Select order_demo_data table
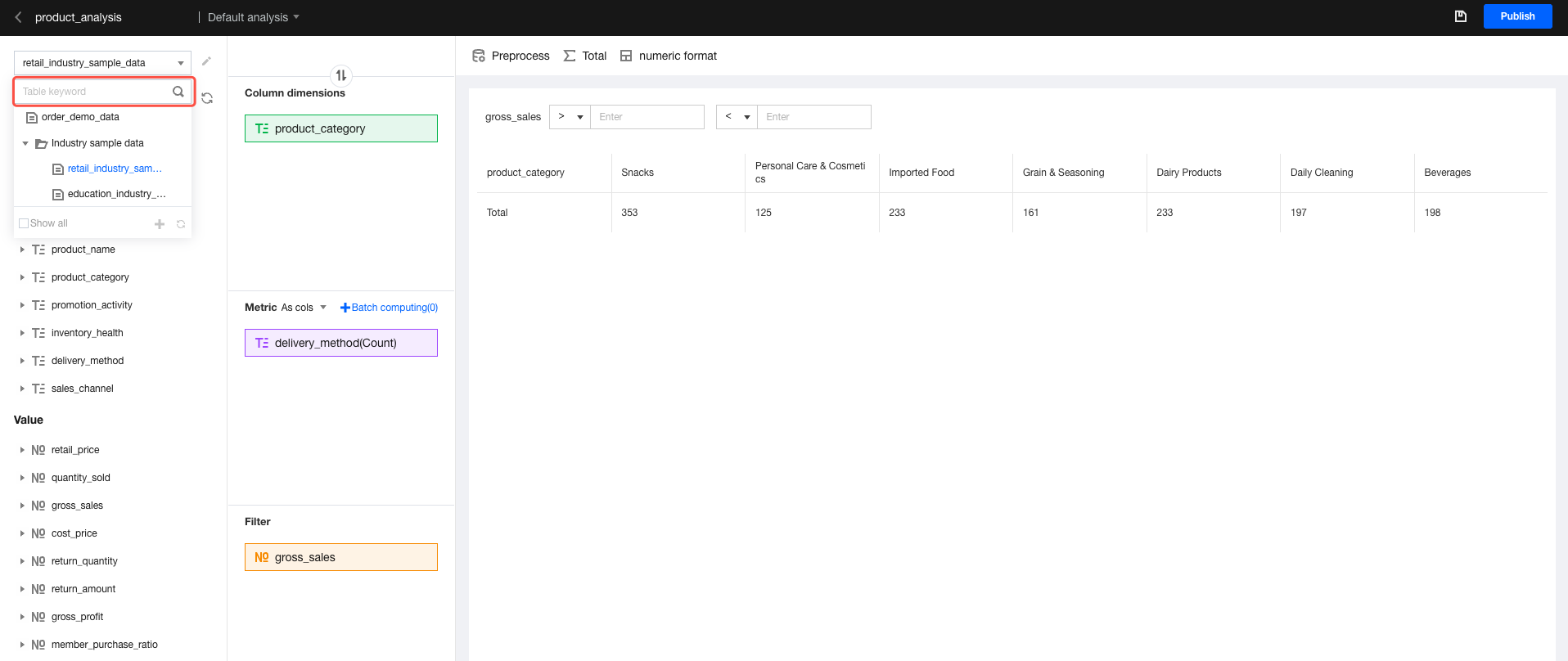 80,117
